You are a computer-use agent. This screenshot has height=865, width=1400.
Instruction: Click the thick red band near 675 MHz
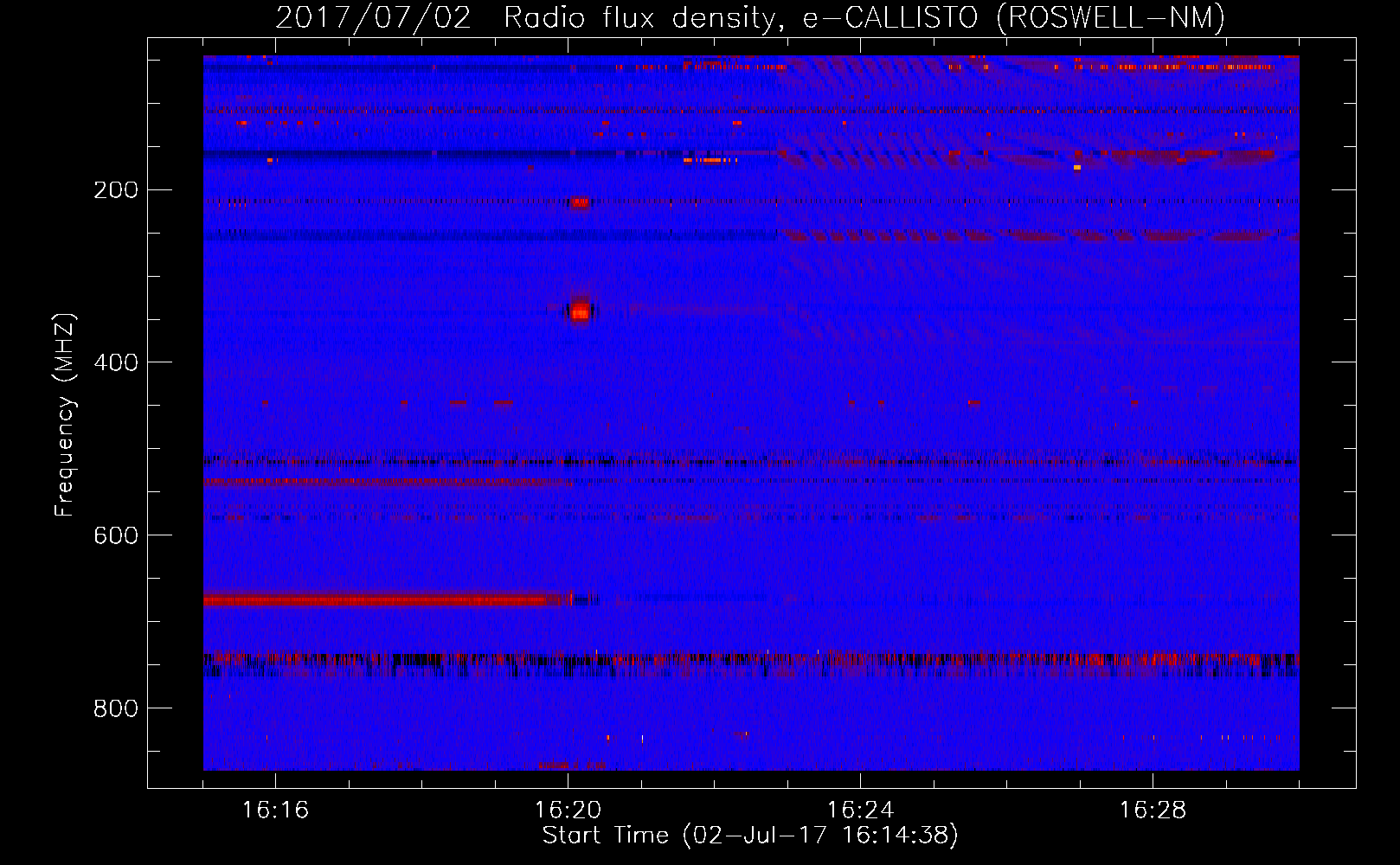click(388, 599)
